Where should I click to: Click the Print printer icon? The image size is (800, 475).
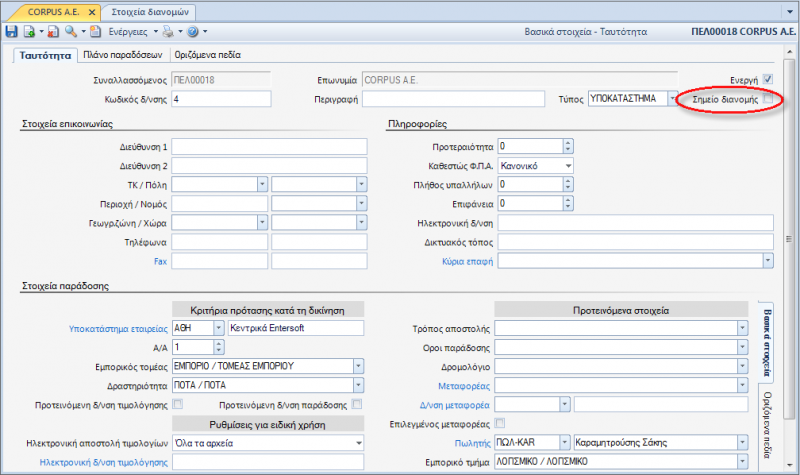click(168, 32)
